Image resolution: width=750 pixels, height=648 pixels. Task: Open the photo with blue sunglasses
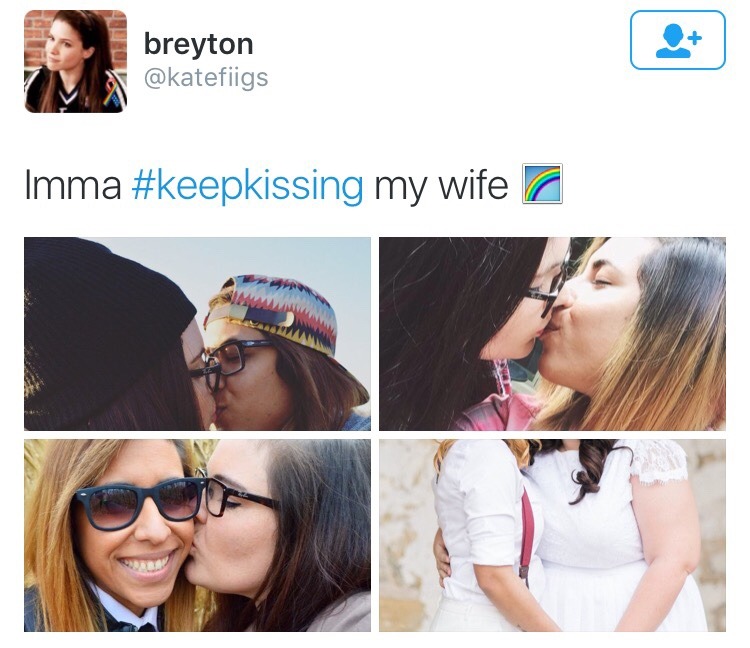click(197, 535)
